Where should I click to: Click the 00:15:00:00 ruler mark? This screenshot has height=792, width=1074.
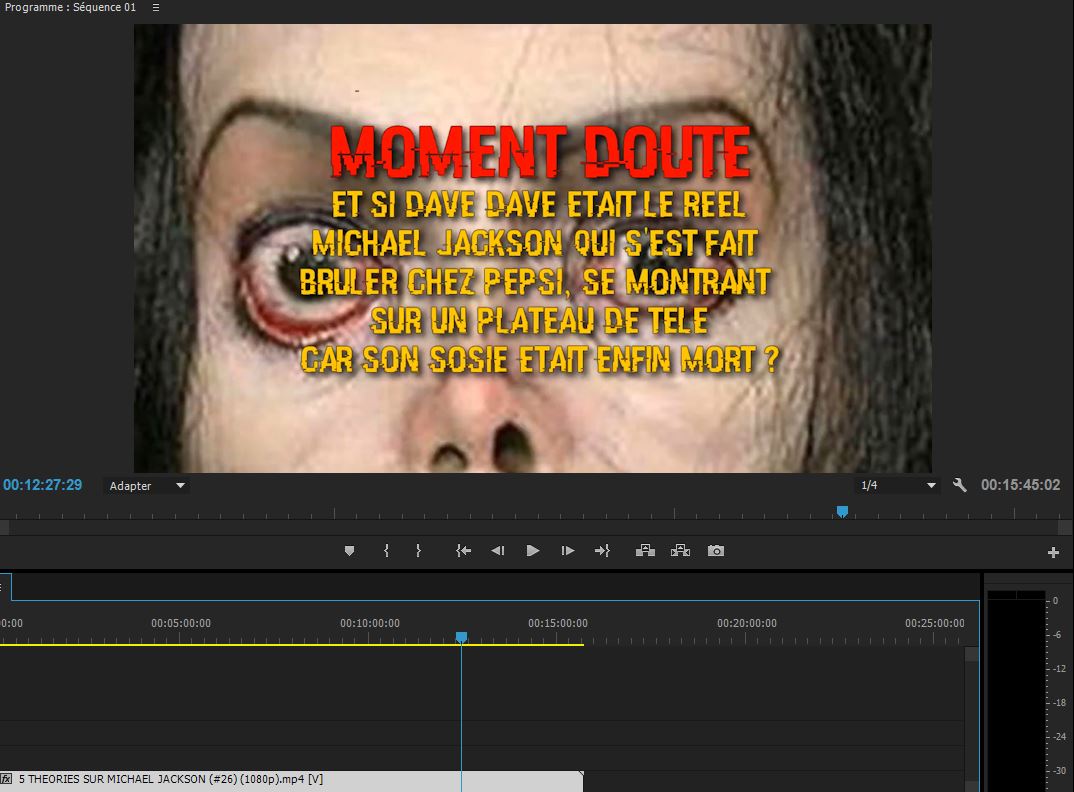[558, 623]
